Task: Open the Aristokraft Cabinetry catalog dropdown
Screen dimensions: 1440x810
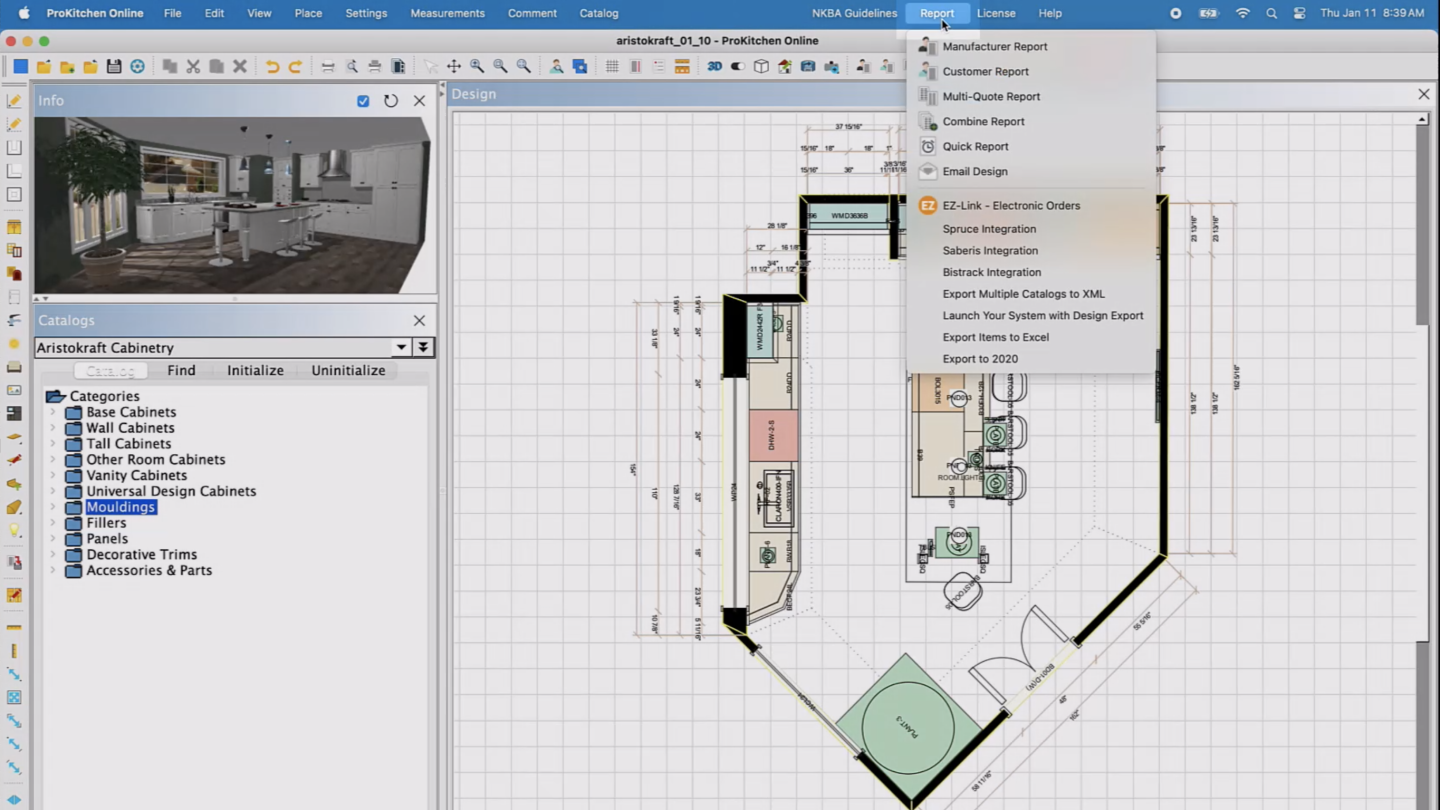Action: point(401,347)
